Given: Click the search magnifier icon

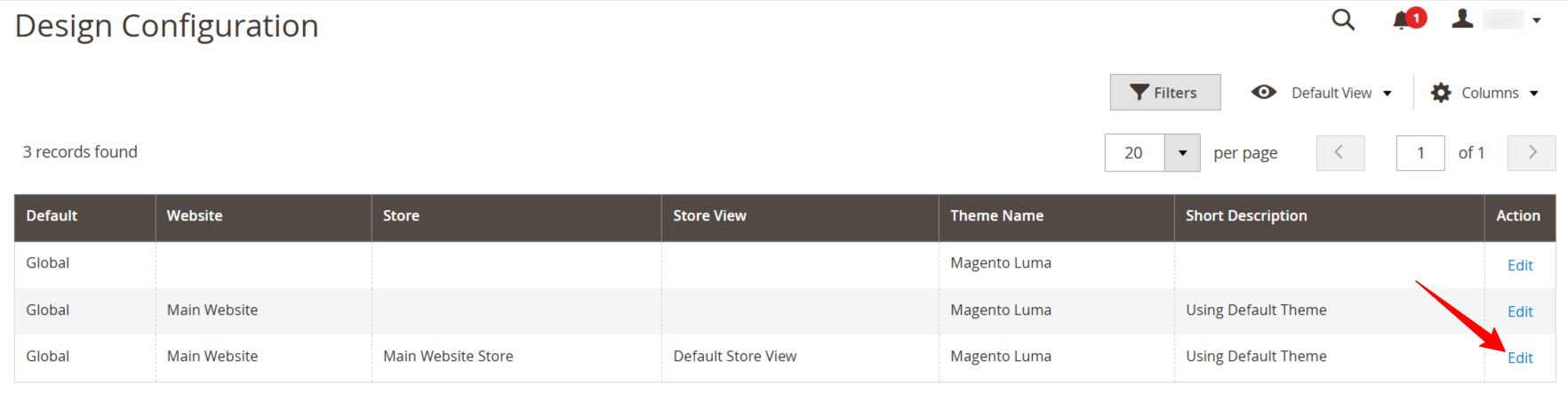Looking at the screenshot, I should click(1343, 20).
